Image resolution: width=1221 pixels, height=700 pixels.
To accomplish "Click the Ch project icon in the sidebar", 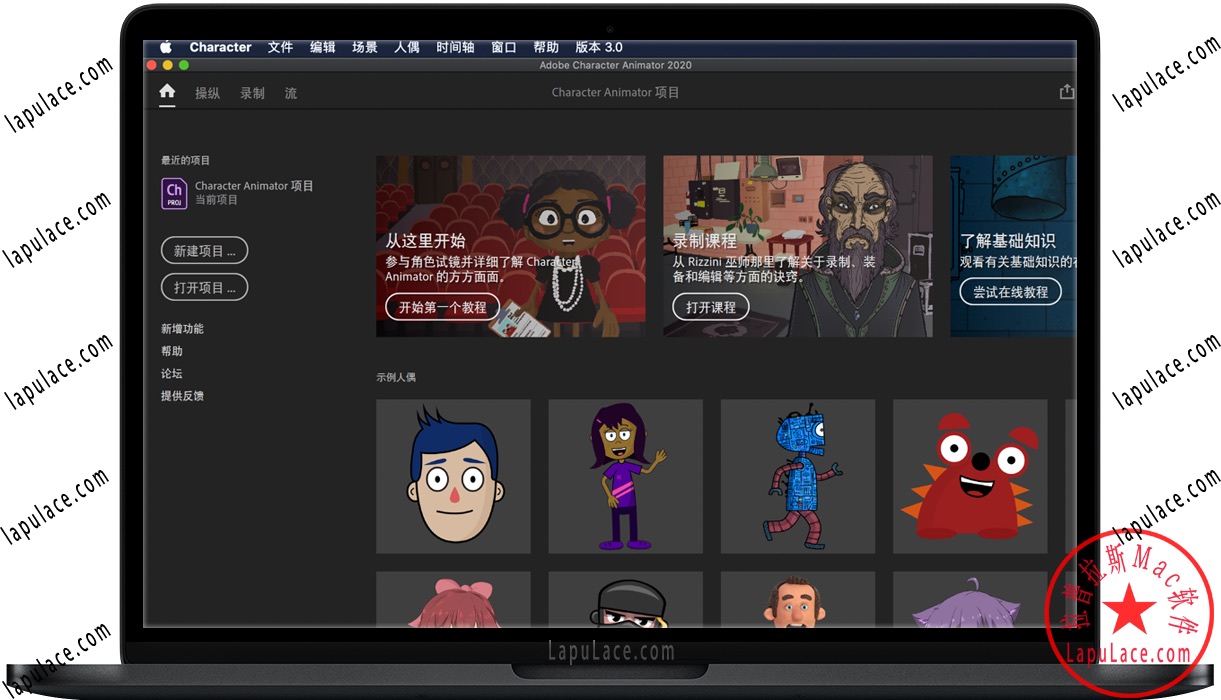I will coord(173,193).
